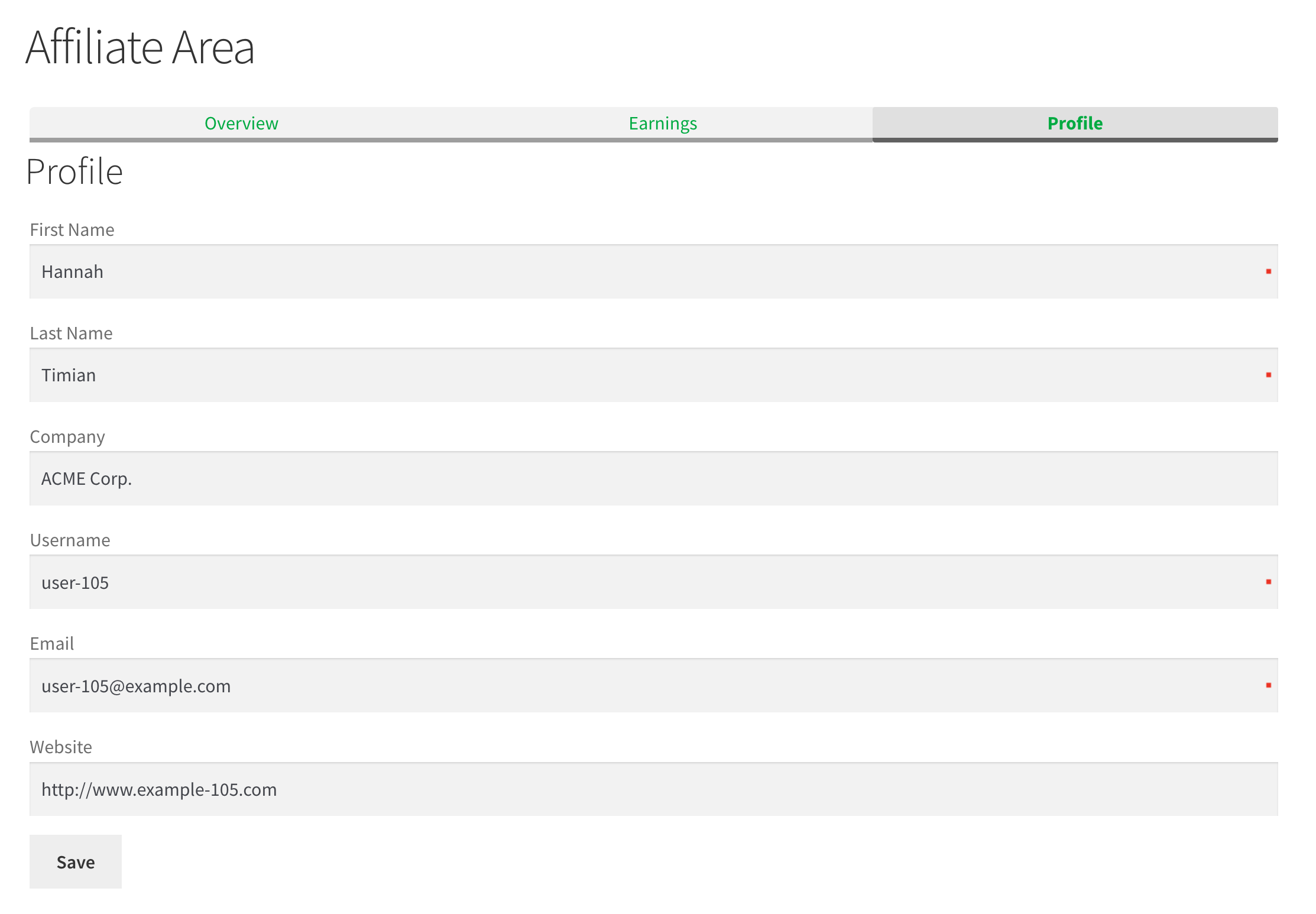Viewport: 1316px width, 914px height.
Task: Focus the Website field with http://www.example-105.com
Action: coord(654,789)
